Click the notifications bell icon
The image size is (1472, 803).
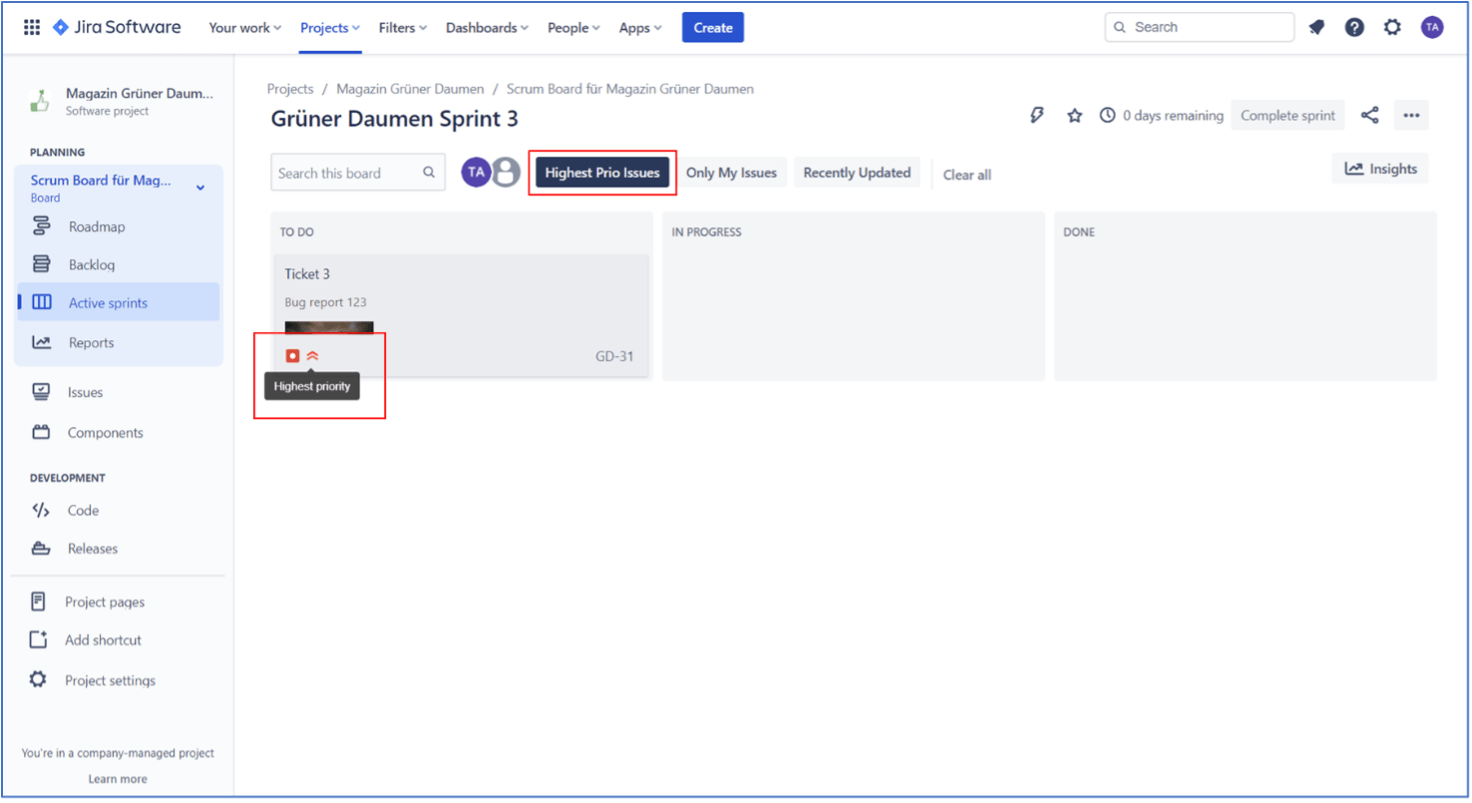(x=1316, y=28)
